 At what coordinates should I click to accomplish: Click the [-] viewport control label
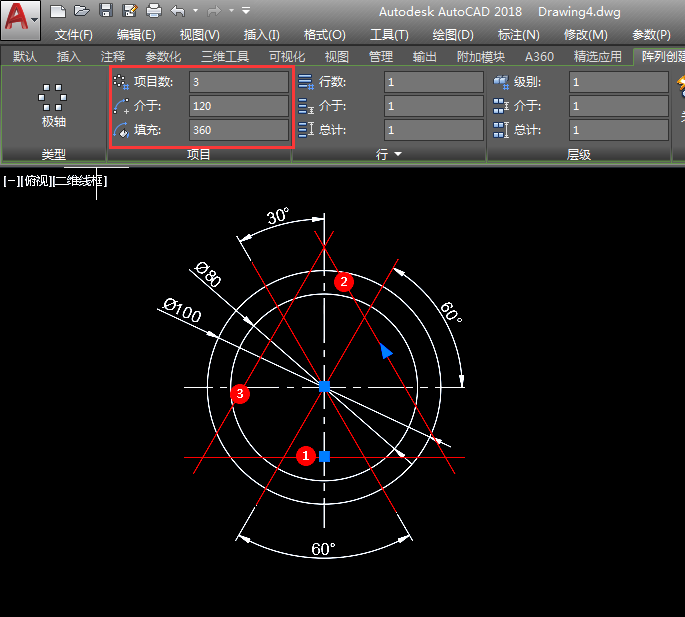tap(11, 181)
